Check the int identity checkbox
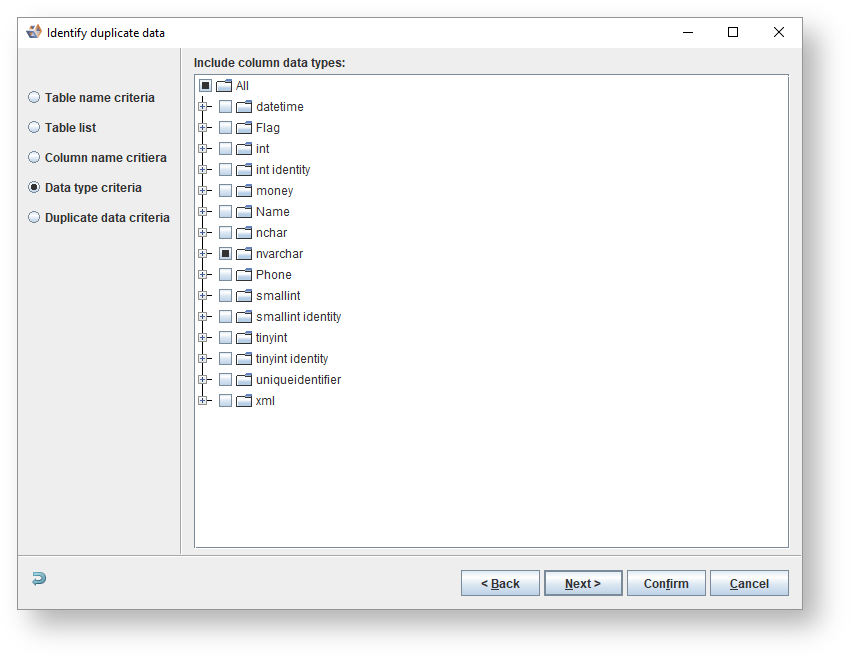Image resolution: width=851 pixels, height=658 pixels. coord(225,169)
